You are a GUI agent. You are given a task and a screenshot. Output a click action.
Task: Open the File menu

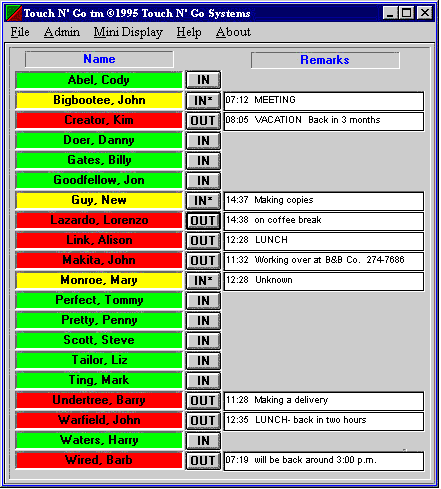tap(20, 32)
